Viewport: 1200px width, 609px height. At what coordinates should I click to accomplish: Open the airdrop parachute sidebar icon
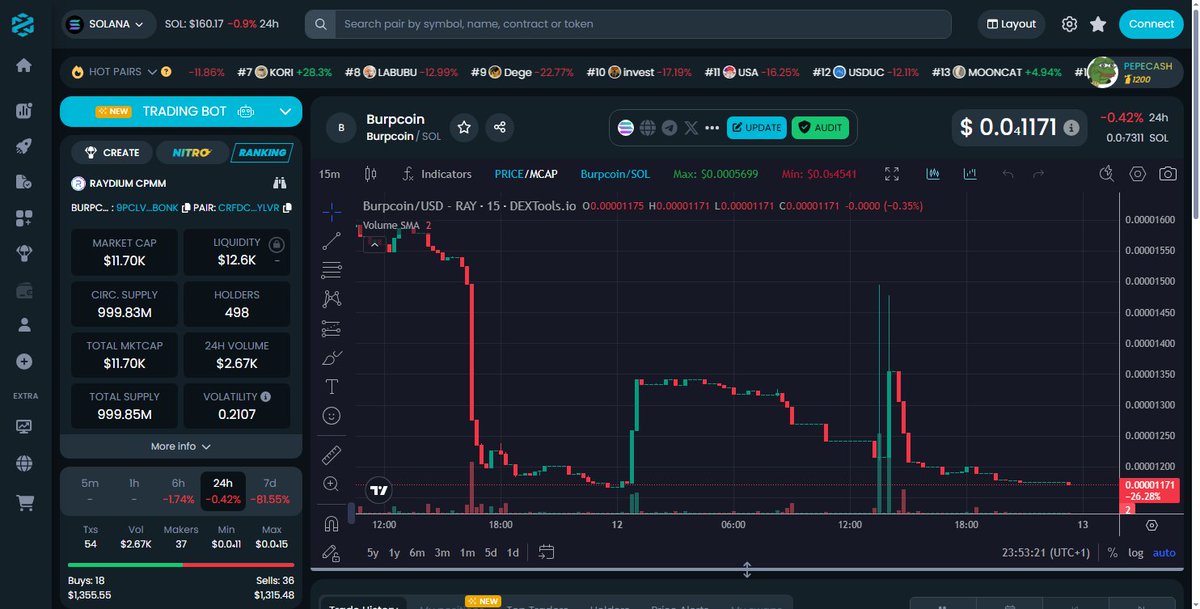pyautogui.click(x=24, y=253)
